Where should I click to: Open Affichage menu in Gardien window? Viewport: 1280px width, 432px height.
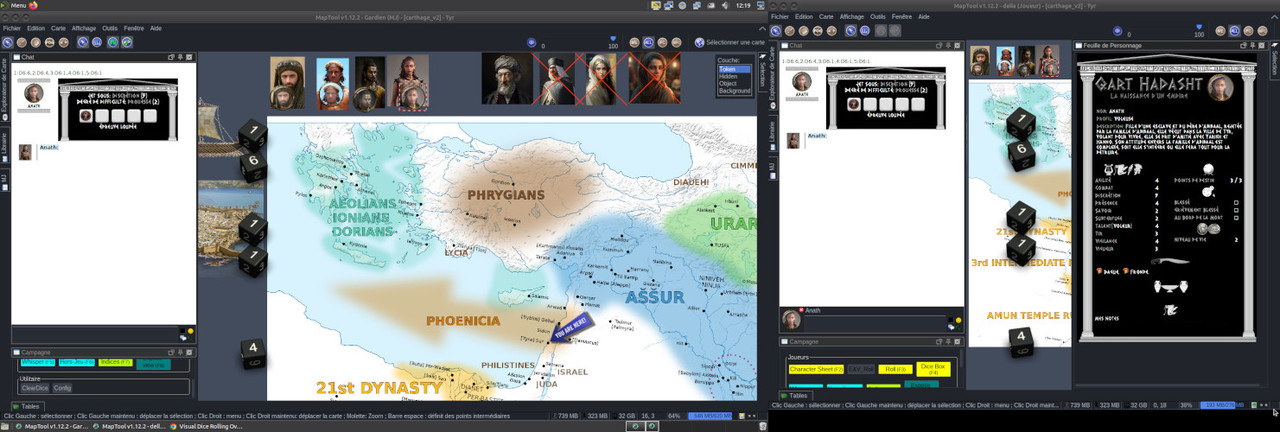[84, 28]
